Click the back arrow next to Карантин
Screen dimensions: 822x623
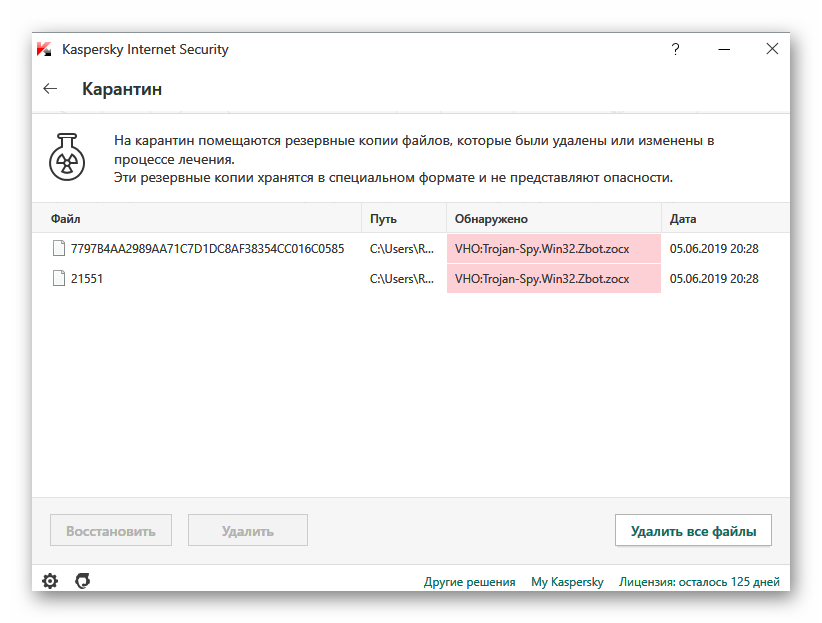50,89
